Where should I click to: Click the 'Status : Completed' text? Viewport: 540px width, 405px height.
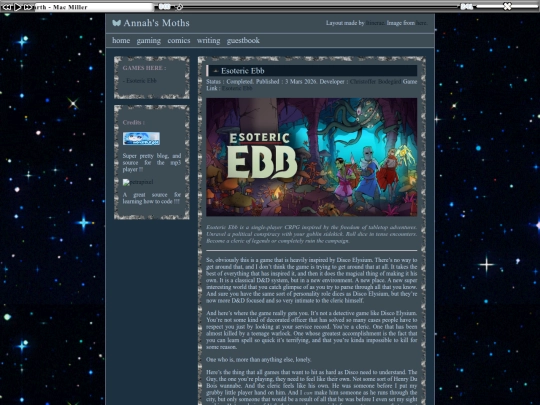pos(230,82)
